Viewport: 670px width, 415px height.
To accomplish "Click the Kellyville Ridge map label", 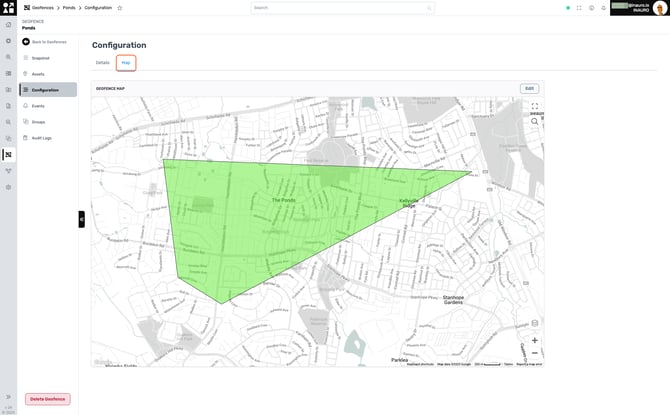I will [x=409, y=203].
